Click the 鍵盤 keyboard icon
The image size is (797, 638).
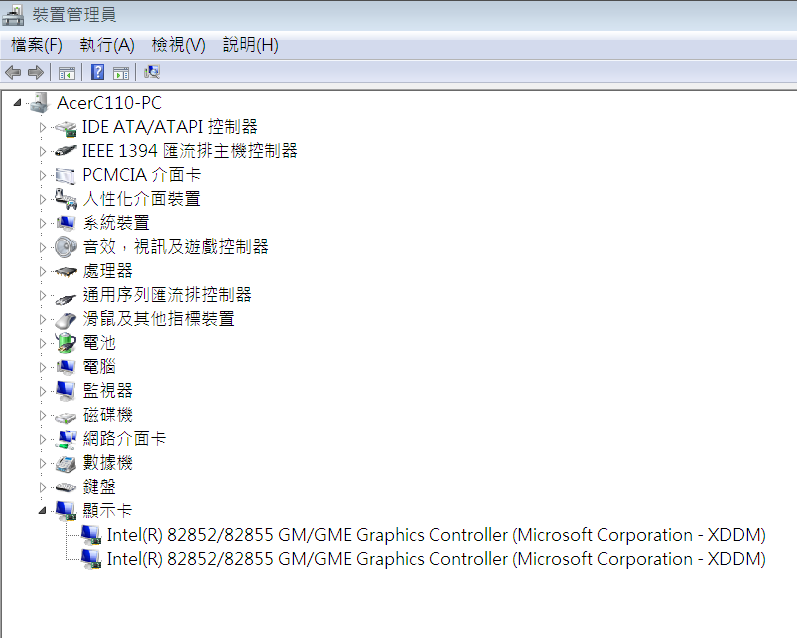pos(66,488)
